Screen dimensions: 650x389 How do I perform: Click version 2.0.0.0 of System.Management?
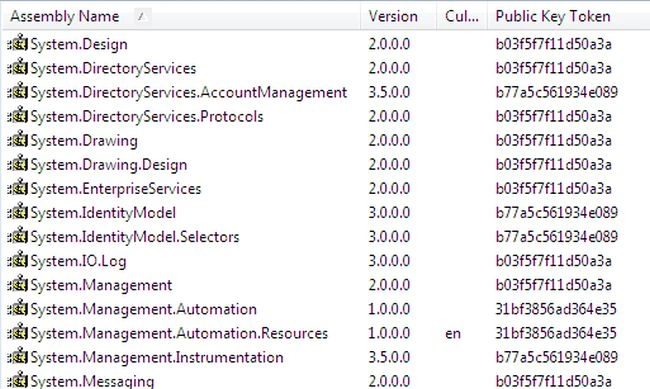pyautogui.click(x=389, y=284)
